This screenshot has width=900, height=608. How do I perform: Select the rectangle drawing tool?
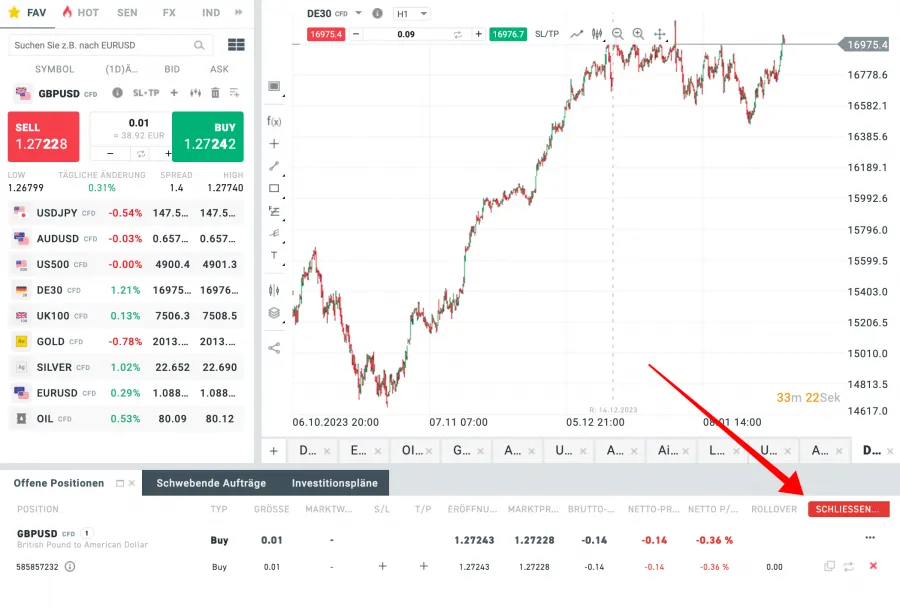click(274, 188)
